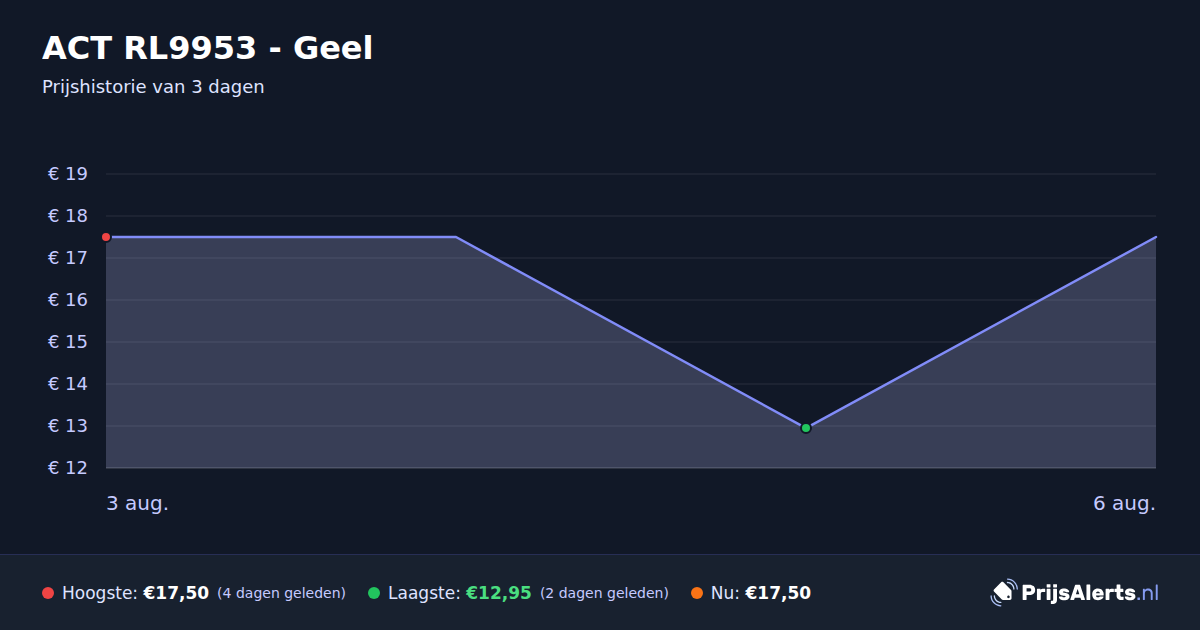Click the € 19 axis label

tap(68, 174)
